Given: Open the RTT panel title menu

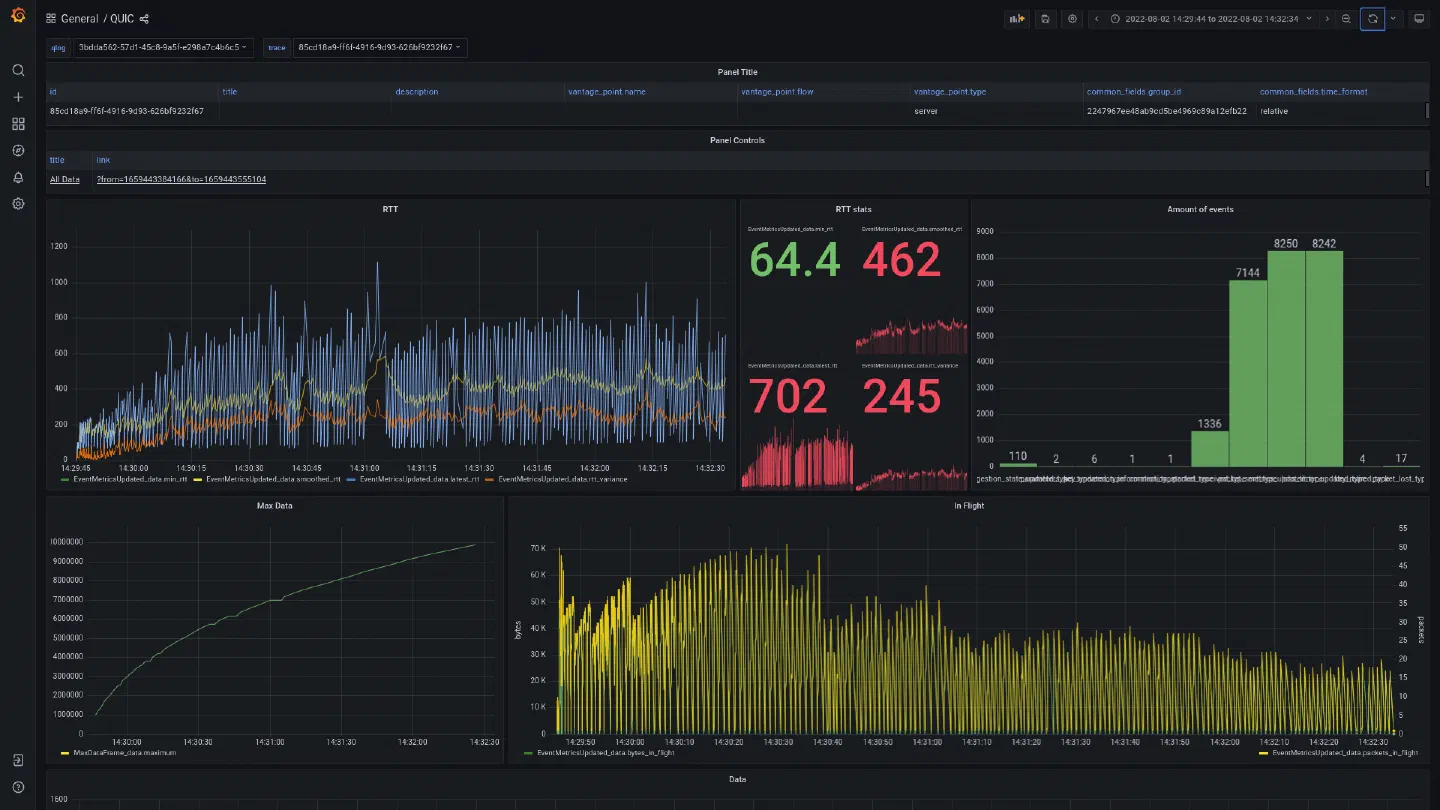Looking at the screenshot, I should 390,209.
